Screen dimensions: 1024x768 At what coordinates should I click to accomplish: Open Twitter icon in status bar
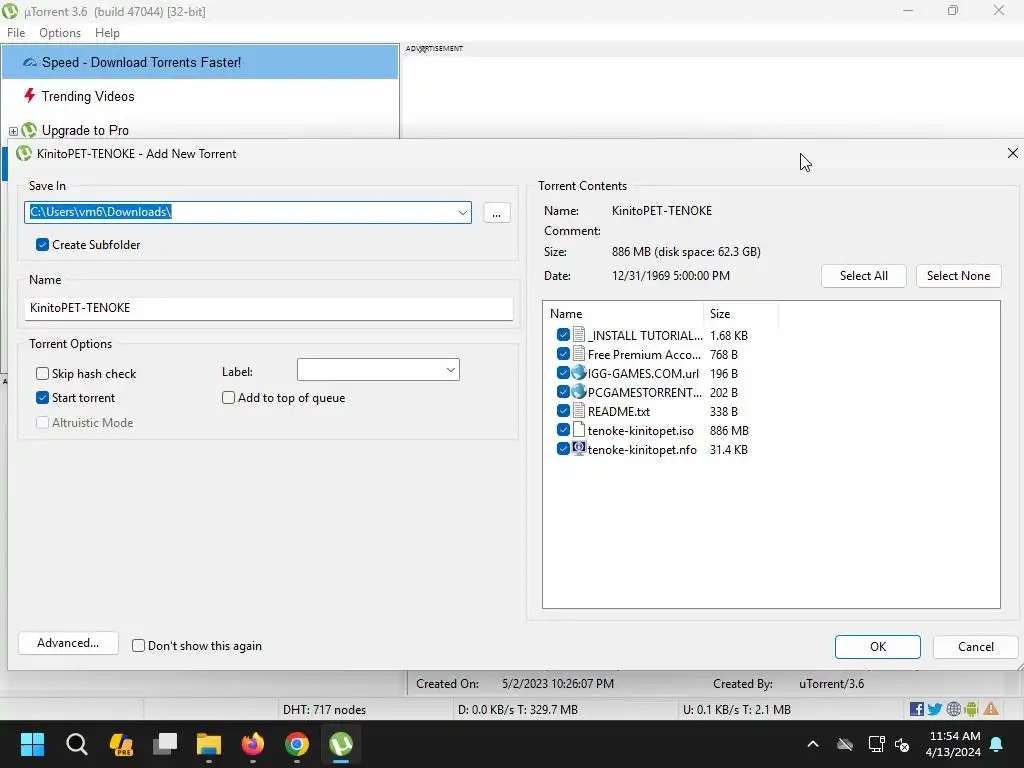[x=935, y=709]
